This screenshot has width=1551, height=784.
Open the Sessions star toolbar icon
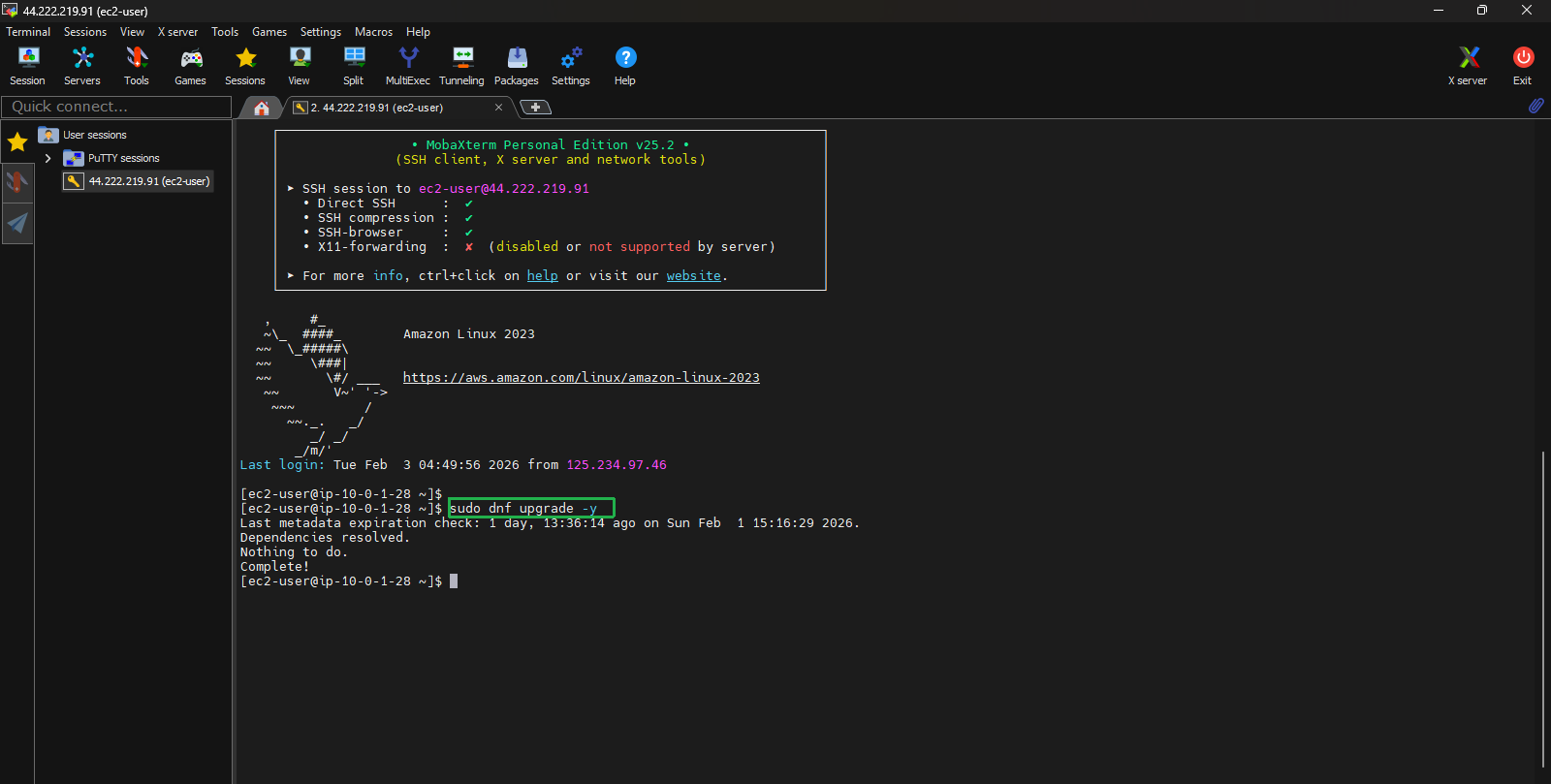click(245, 66)
